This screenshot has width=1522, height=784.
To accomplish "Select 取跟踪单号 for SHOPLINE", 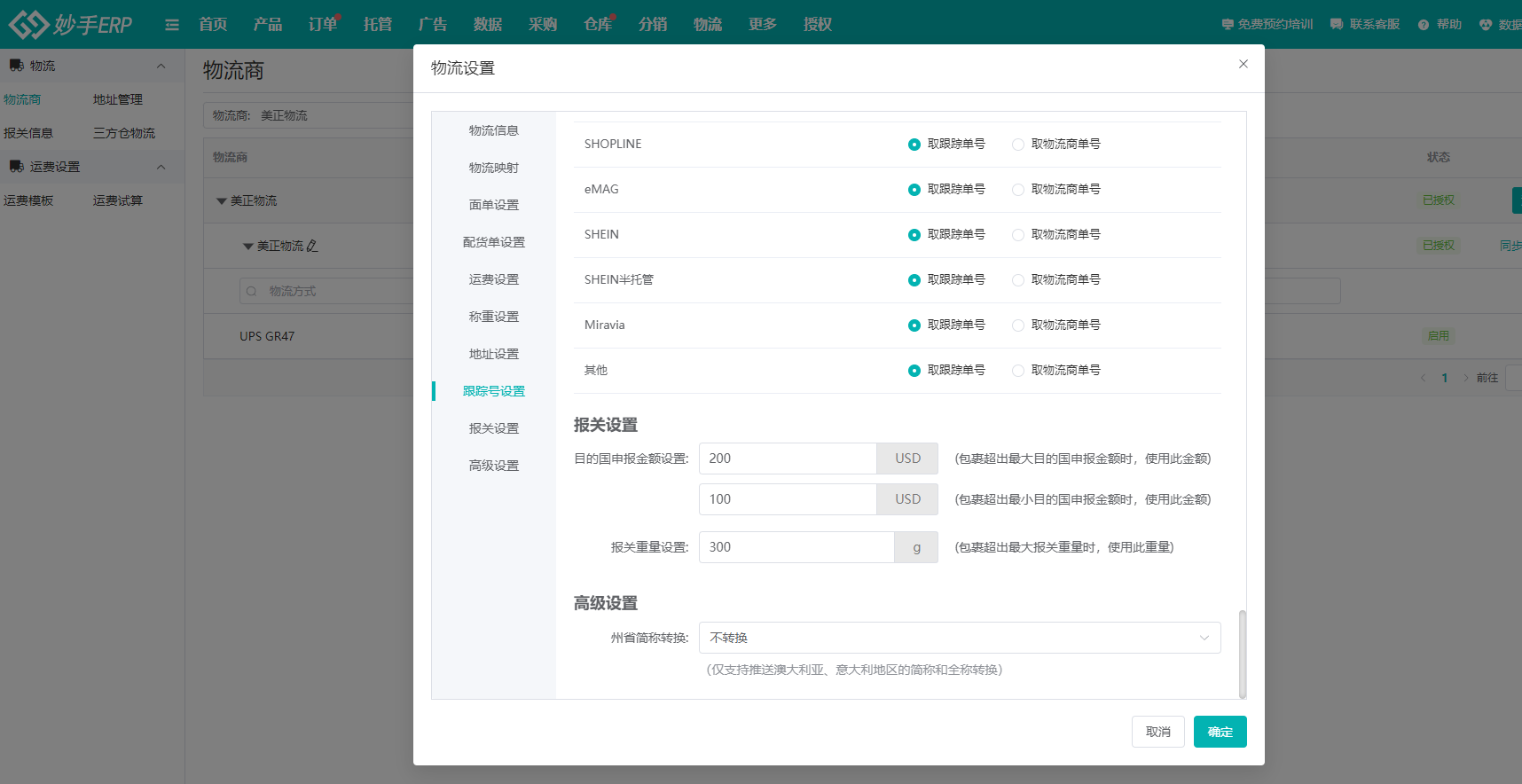I will [914, 145].
